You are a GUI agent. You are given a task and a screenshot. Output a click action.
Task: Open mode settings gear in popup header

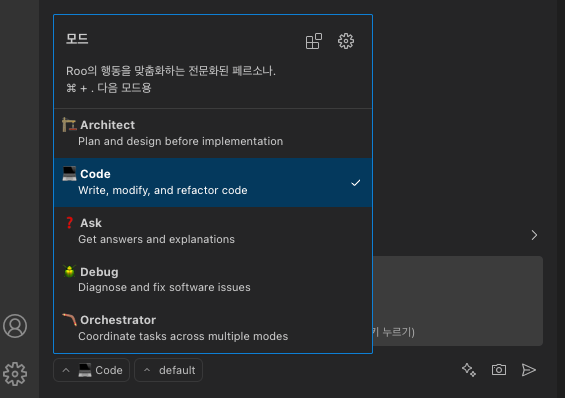coord(346,41)
